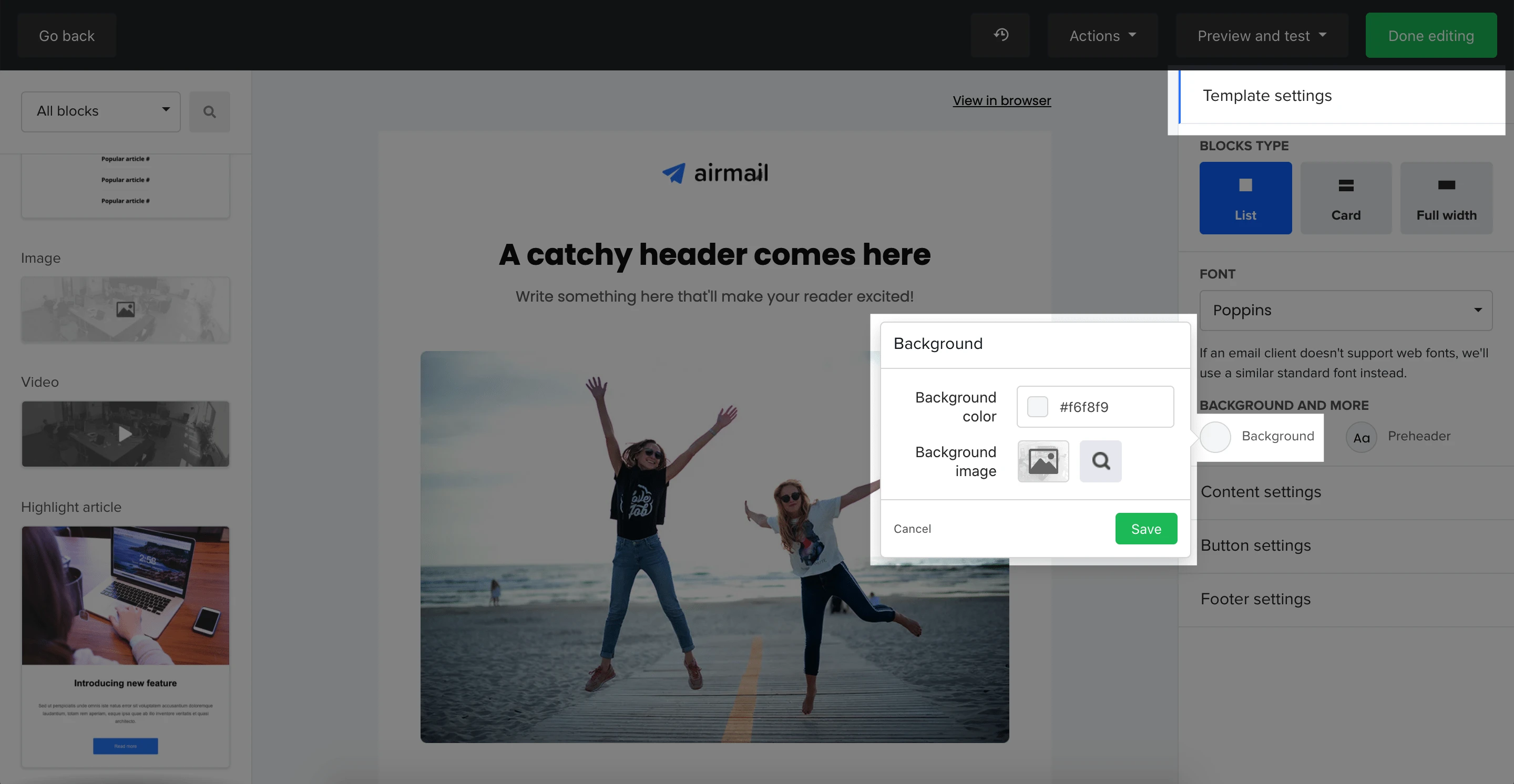The width and height of the screenshot is (1514, 784).
Task: Expand the Poppins font dropdown
Action: [x=1345, y=310]
